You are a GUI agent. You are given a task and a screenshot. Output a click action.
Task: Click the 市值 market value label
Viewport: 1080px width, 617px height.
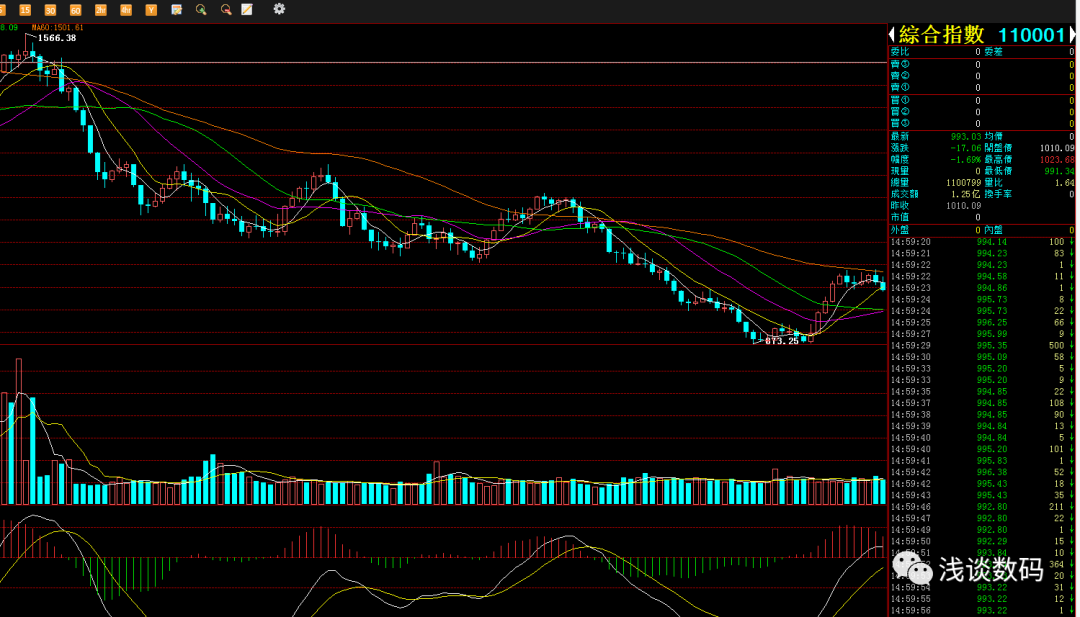(x=900, y=217)
